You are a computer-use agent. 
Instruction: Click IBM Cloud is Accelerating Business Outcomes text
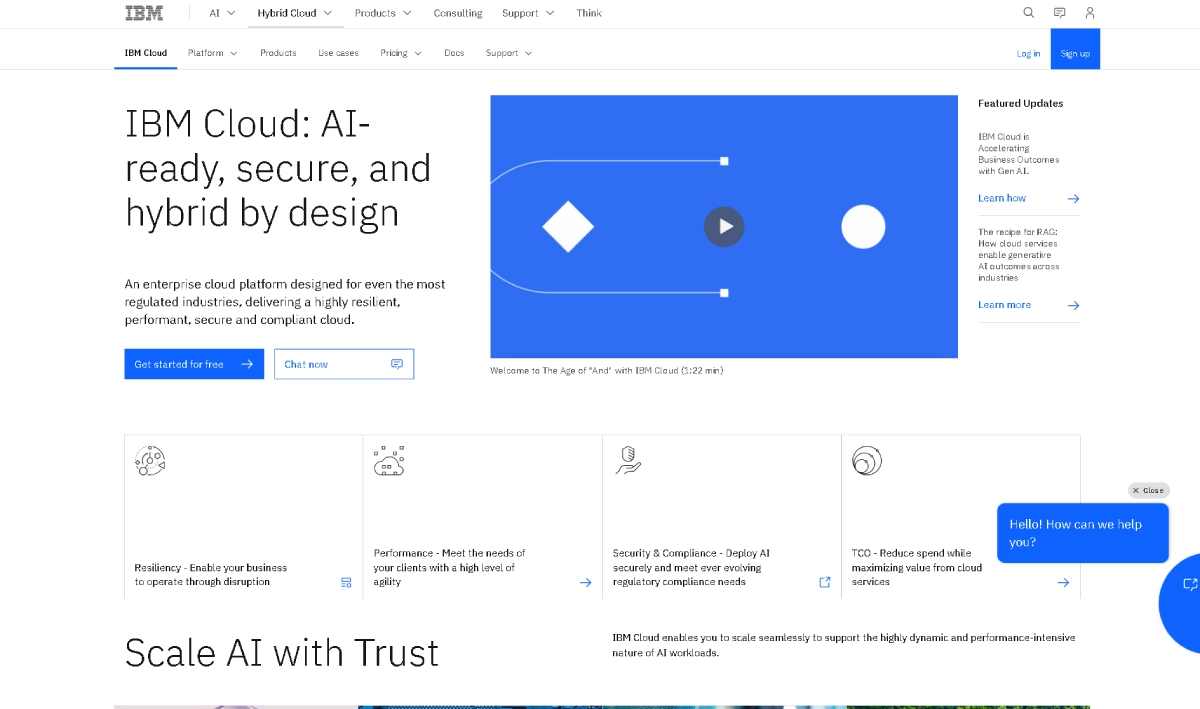pyautogui.click(x=1018, y=154)
